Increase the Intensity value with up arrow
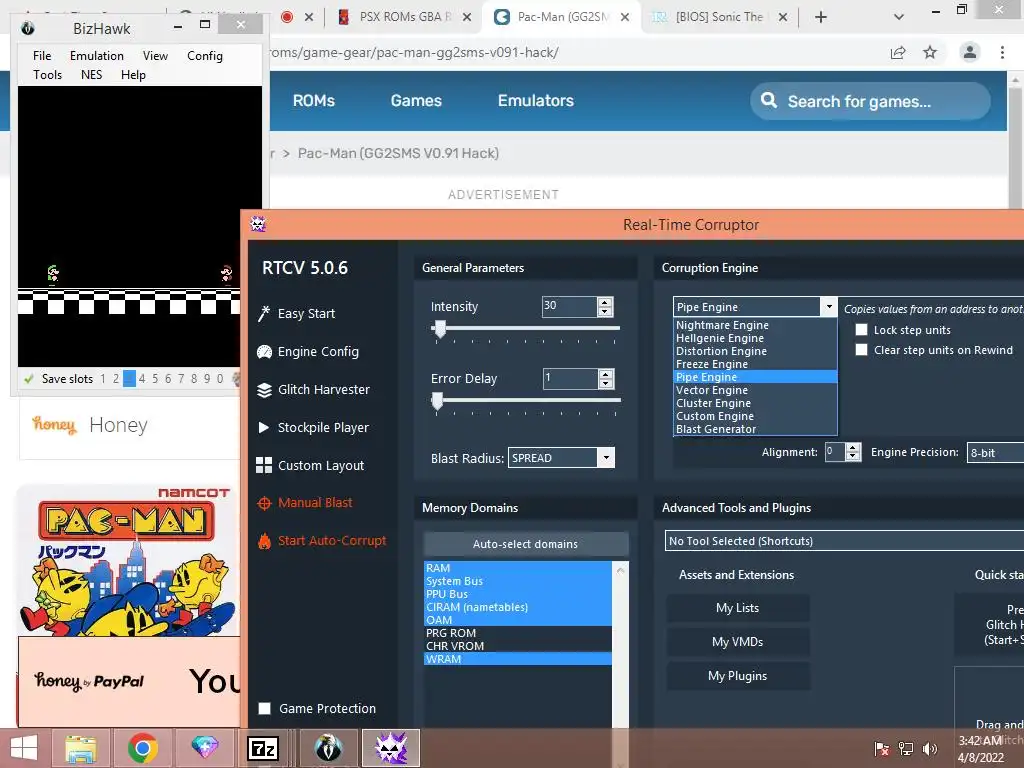Screen dimensions: 1024x768 (x=605, y=302)
